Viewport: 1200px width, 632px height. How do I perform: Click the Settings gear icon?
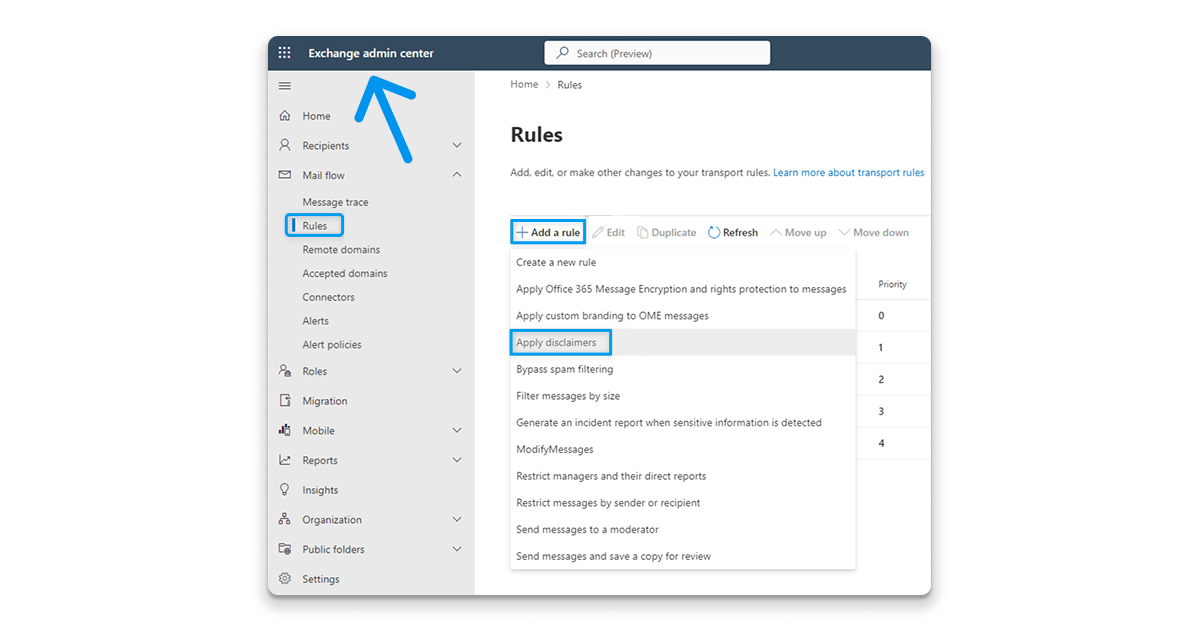point(285,579)
